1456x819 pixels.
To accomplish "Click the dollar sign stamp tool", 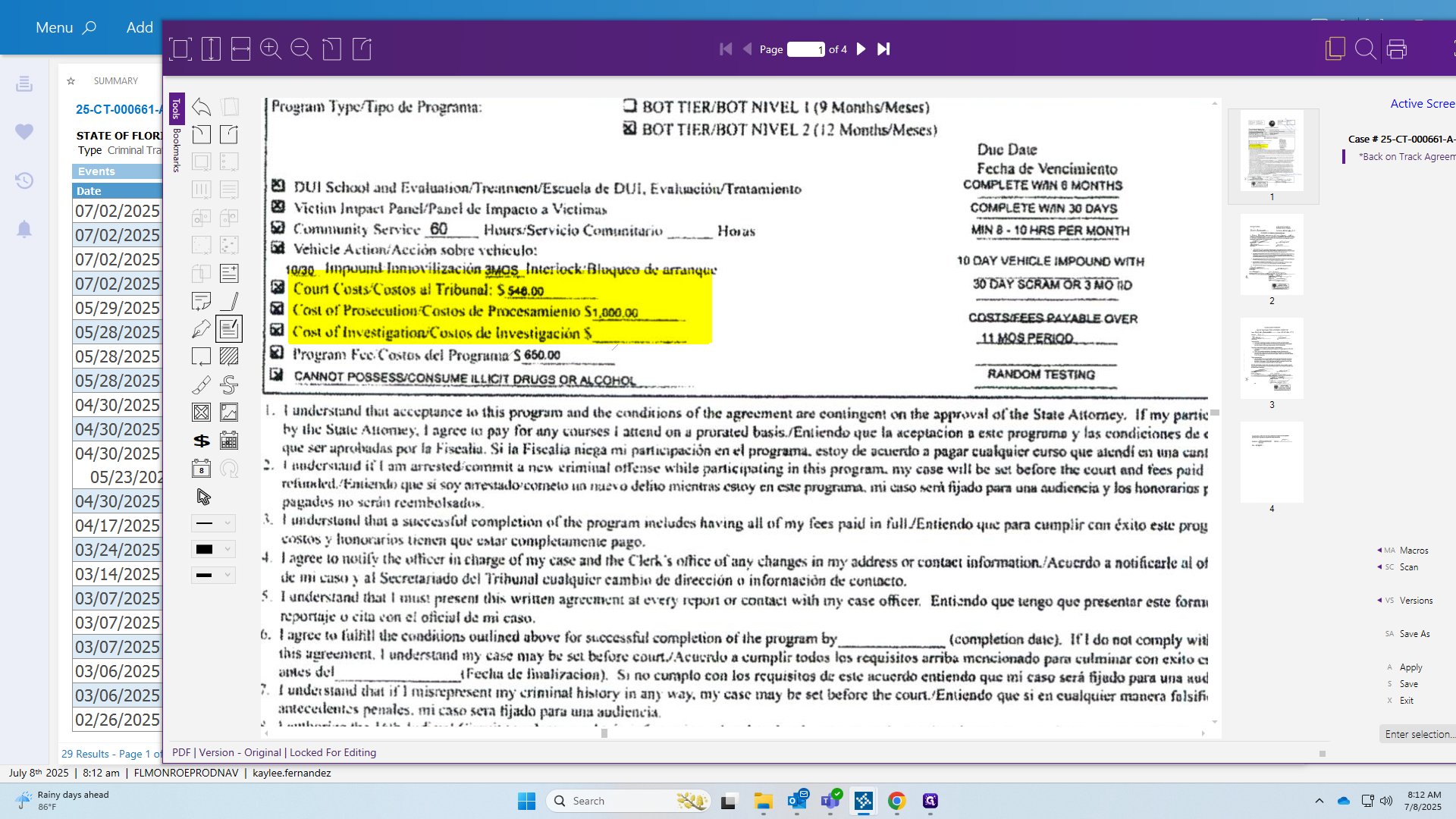I will coord(201,441).
